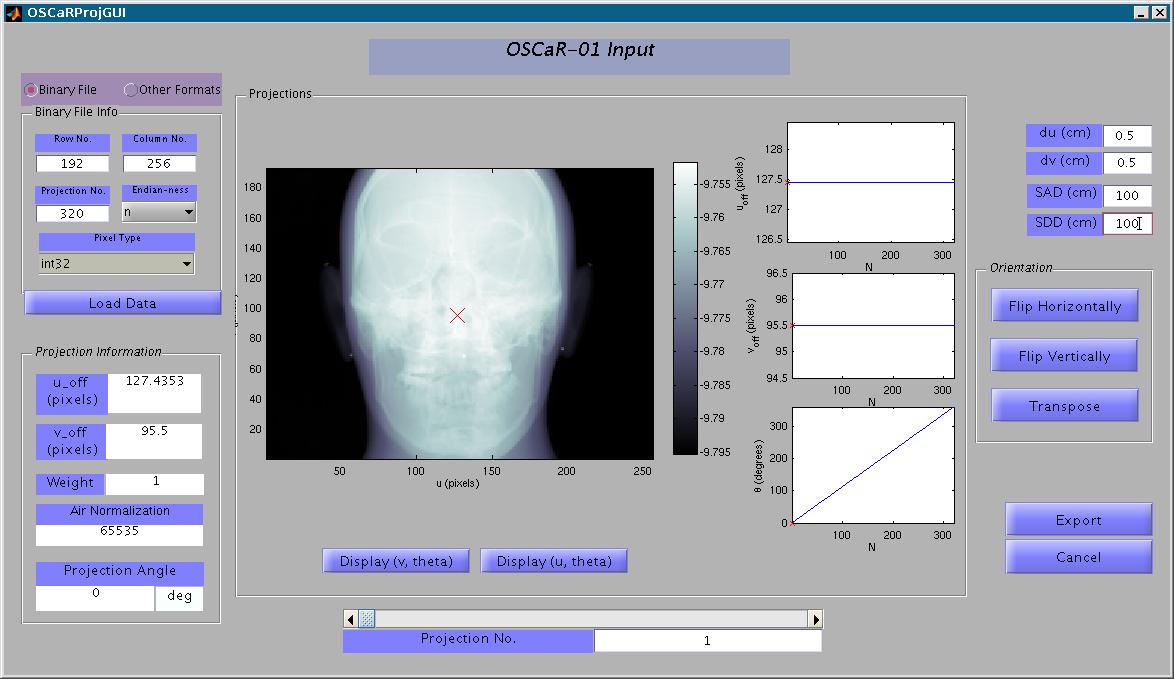
Task: Open the Endian-ness dropdown
Action: pyautogui.click(x=159, y=213)
